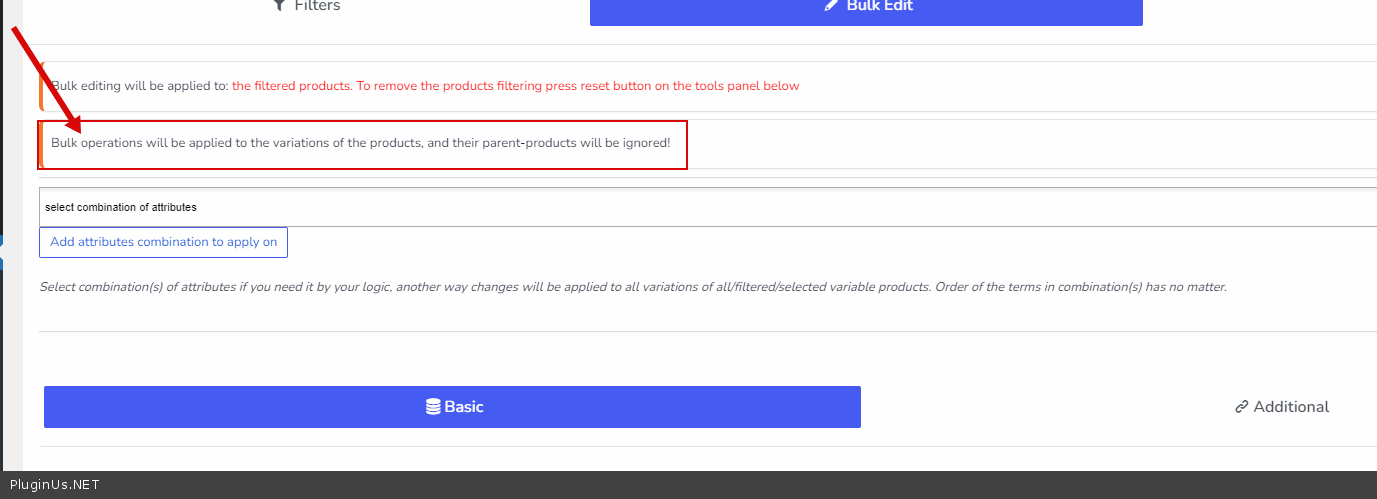Click the funnel icon next to Filters

(x=280, y=6)
